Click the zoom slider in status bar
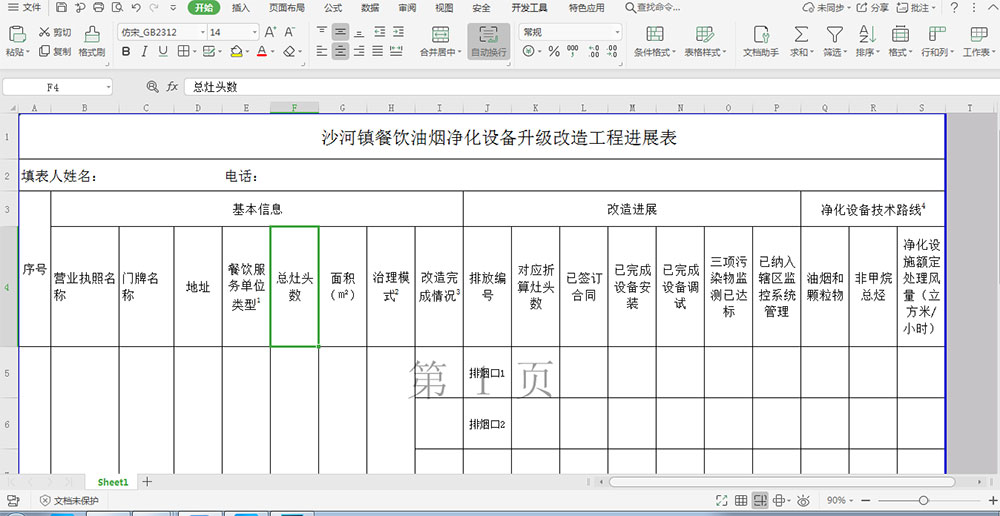The width and height of the screenshot is (1000, 516). [x=922, y=500]
